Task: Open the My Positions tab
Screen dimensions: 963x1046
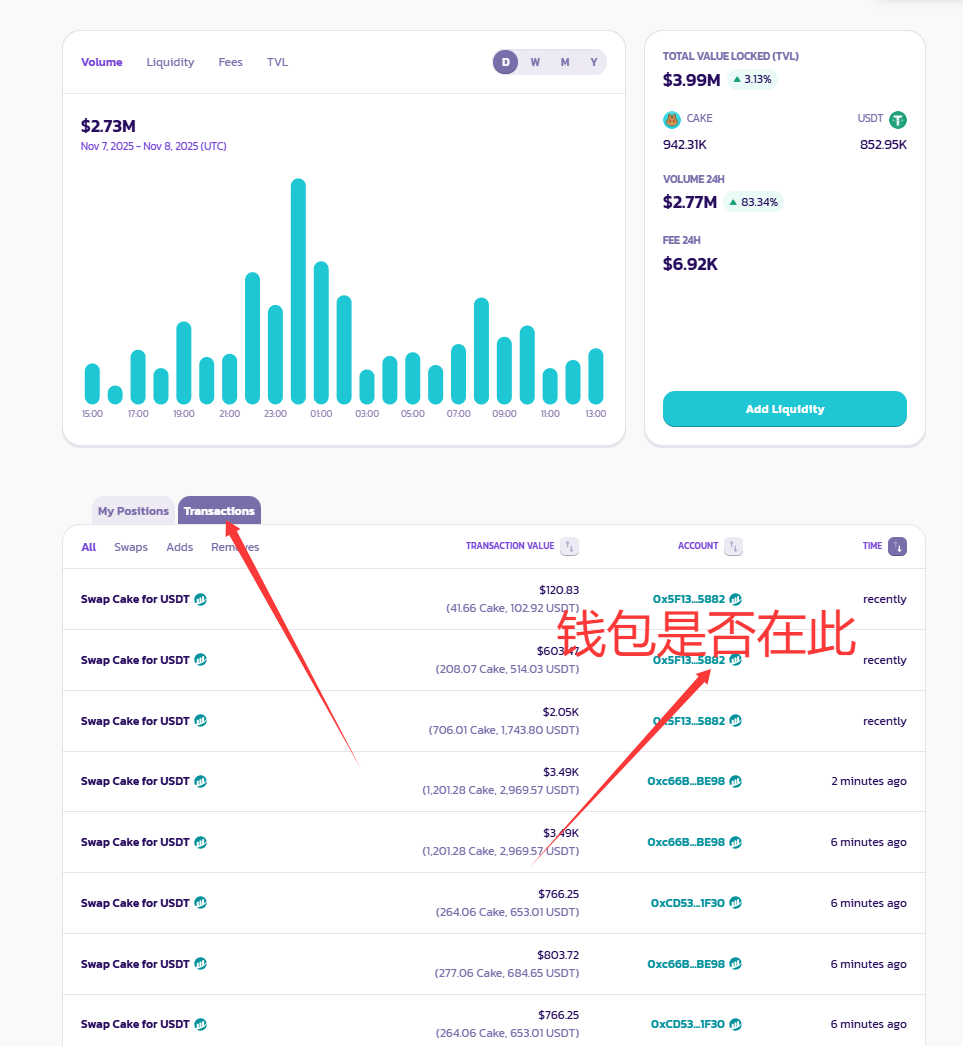Action: tap(133, 511)
